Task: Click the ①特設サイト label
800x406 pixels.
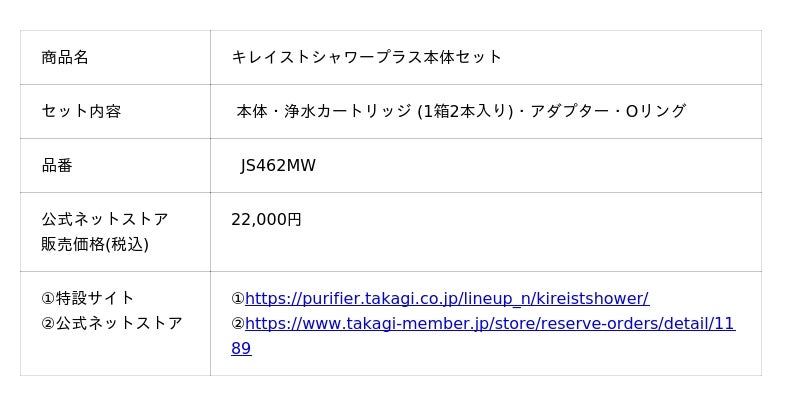Action: pos(88,298)
